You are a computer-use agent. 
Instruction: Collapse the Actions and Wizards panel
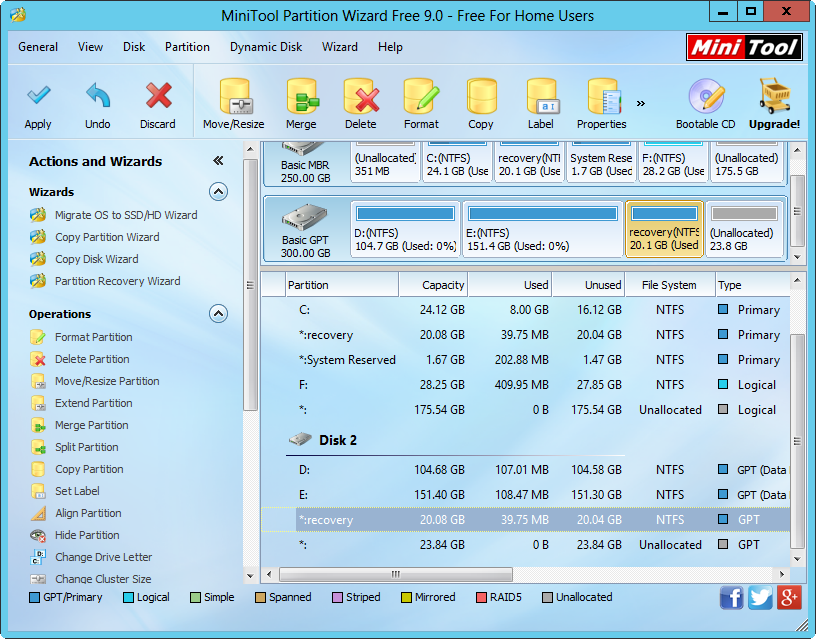(219, 161)
